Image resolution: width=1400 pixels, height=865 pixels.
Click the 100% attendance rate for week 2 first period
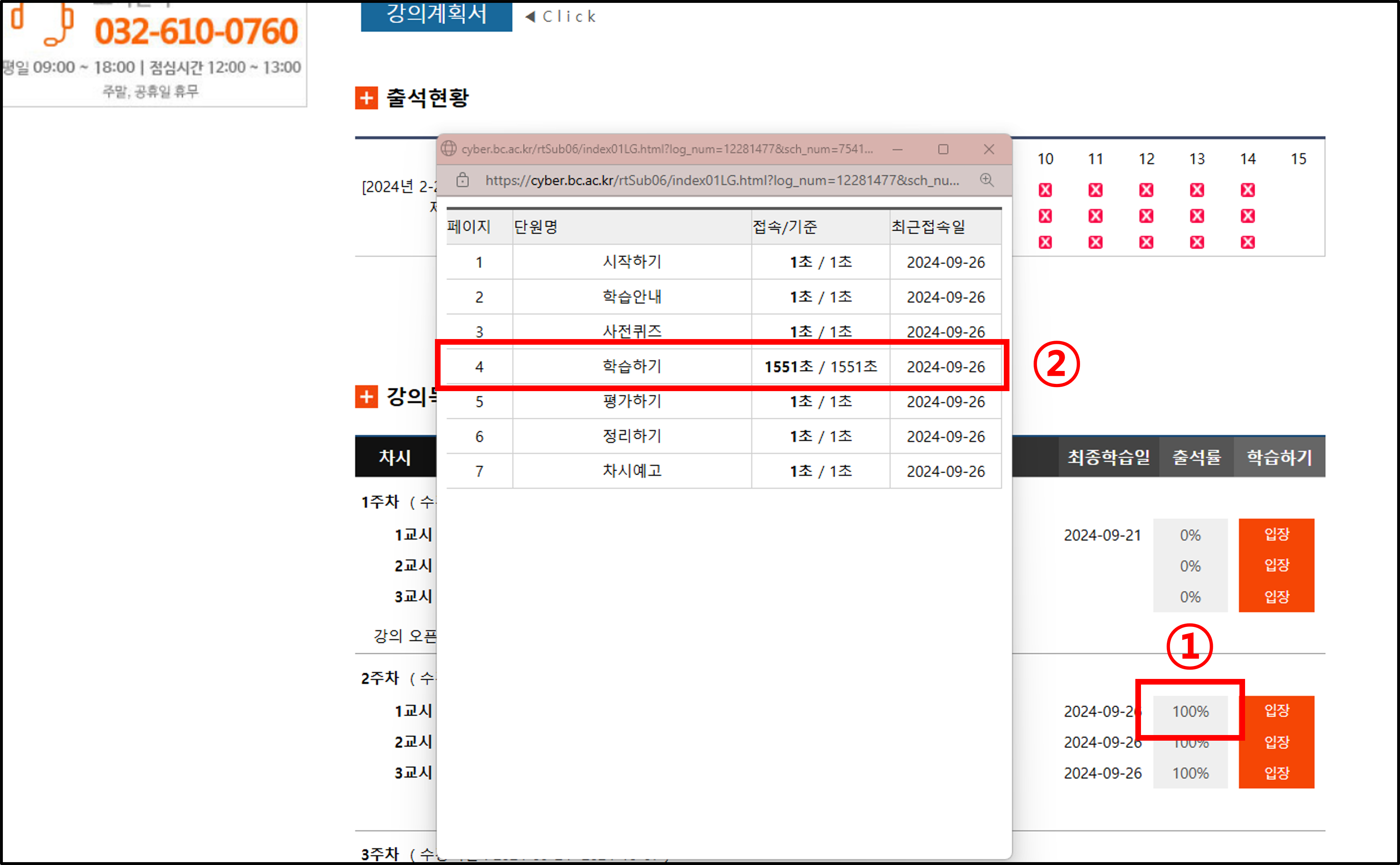(x=1190, y=712)
